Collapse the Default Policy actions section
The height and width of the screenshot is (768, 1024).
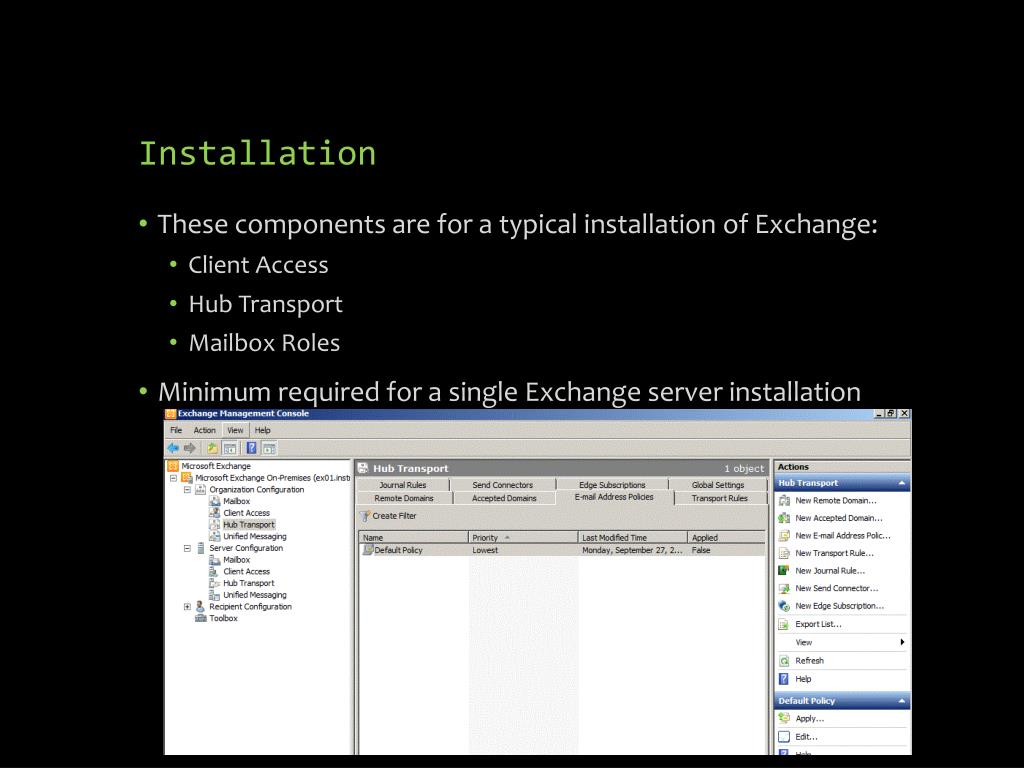902,701
